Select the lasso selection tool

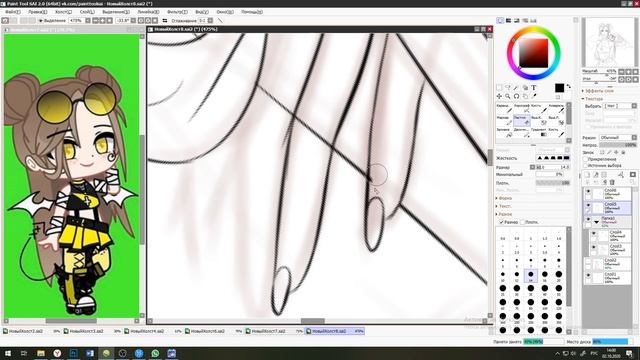(508, 88)
